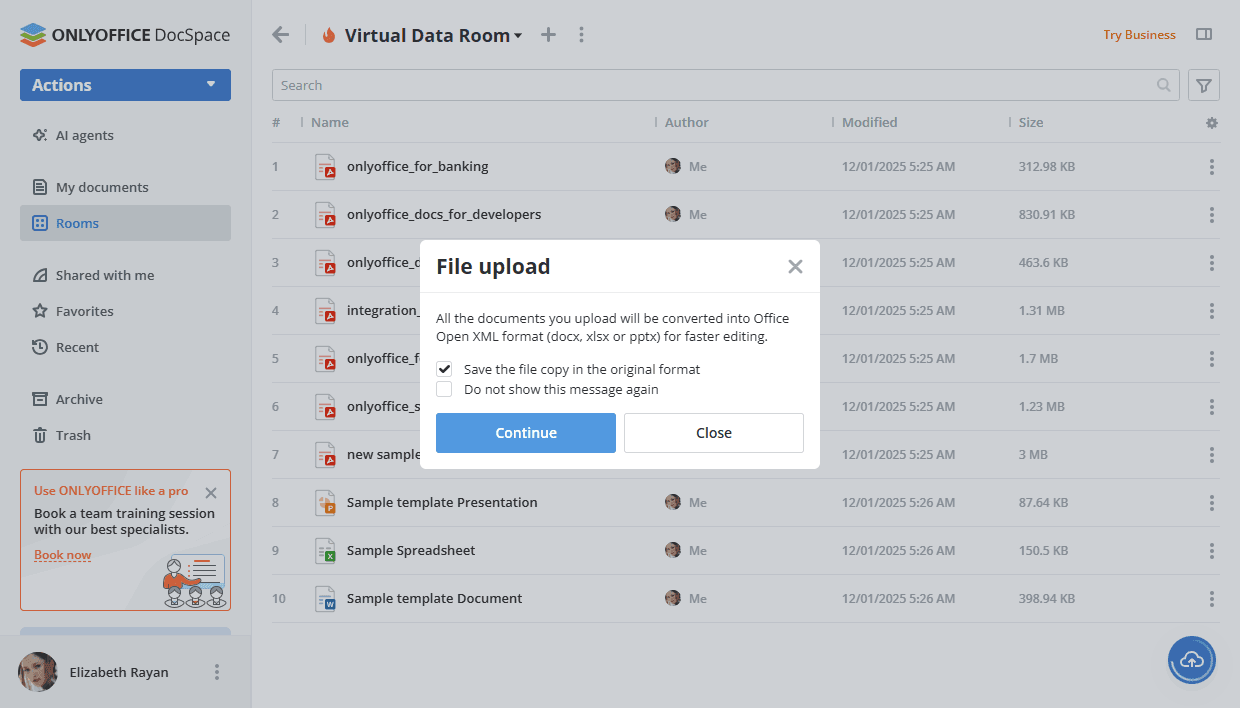This screenshot has width=1240, height=708.
Task: Click the Continue button
Action: click(526, 433)
